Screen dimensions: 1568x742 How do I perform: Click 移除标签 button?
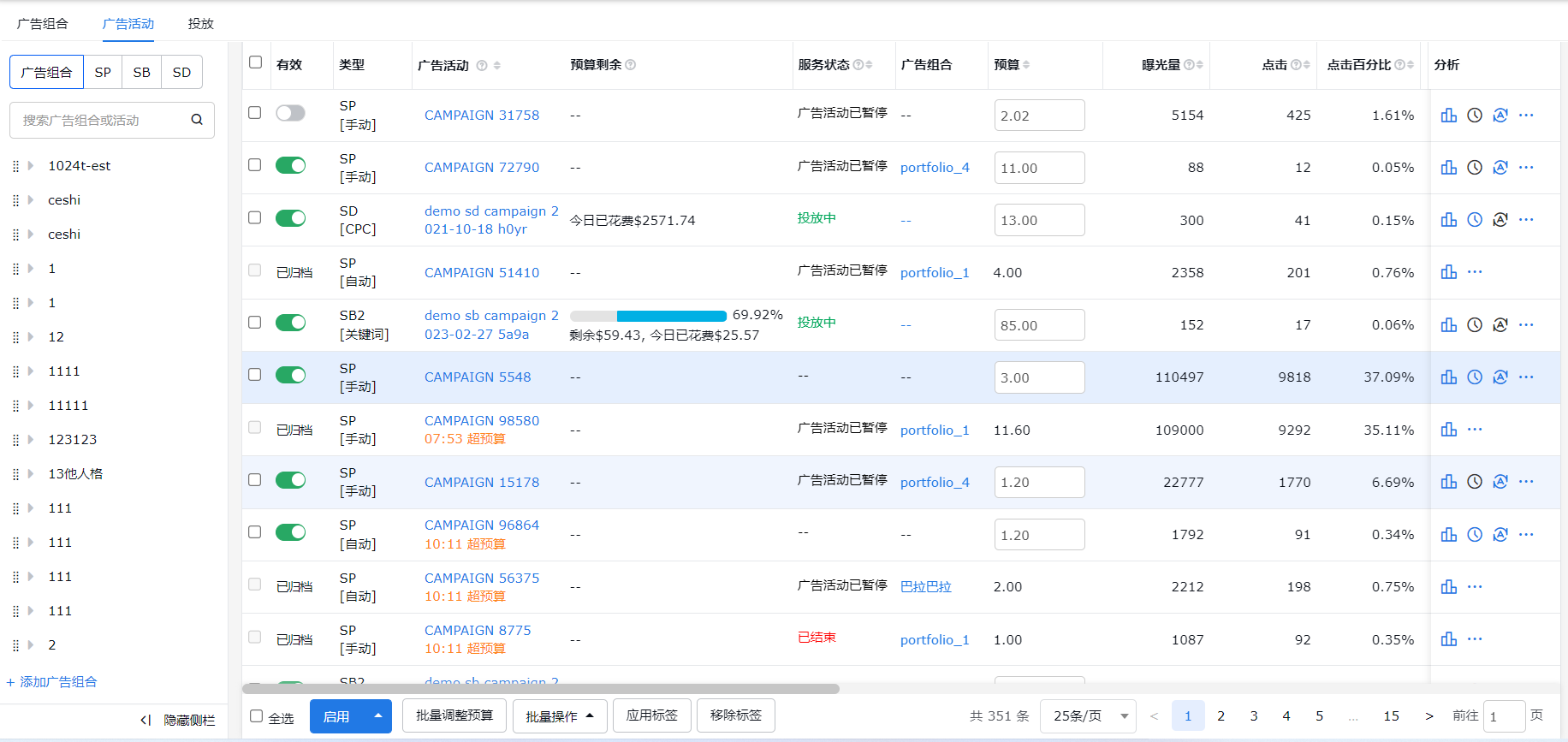(x=736, y=715)
